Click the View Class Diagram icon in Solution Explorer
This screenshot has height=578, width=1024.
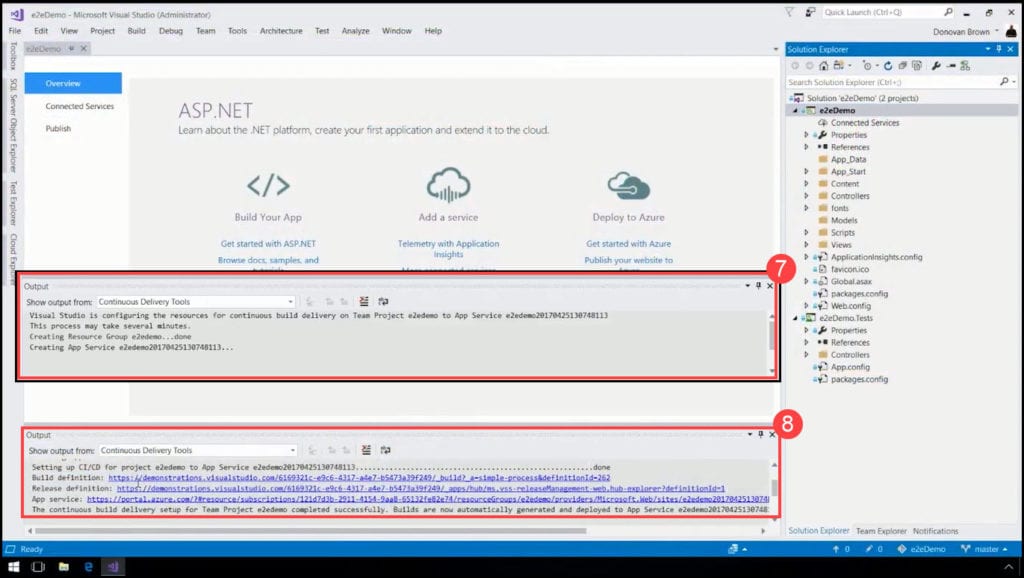click(965, 66)
